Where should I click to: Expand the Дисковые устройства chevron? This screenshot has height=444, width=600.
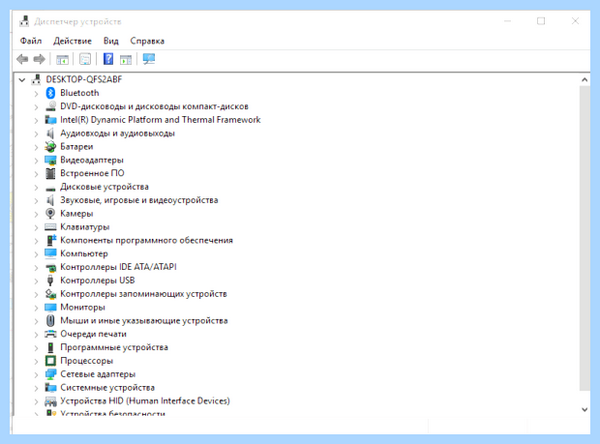tap(36, 187)
